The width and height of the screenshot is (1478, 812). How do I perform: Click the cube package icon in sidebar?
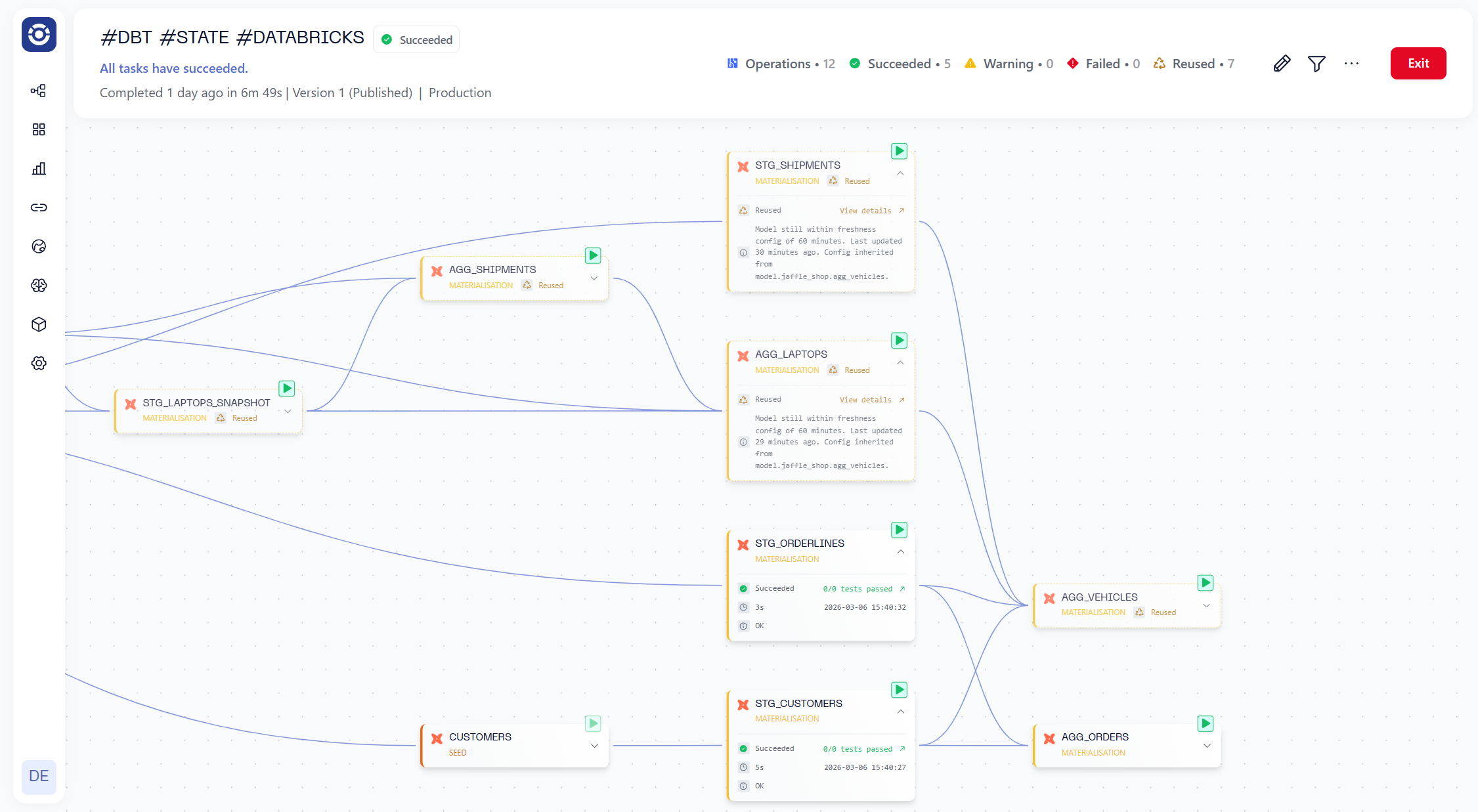pyautogui.click(x=39, y=324)
